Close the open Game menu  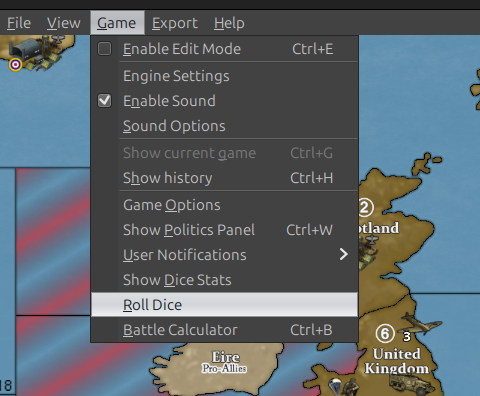tap(117, 23)
